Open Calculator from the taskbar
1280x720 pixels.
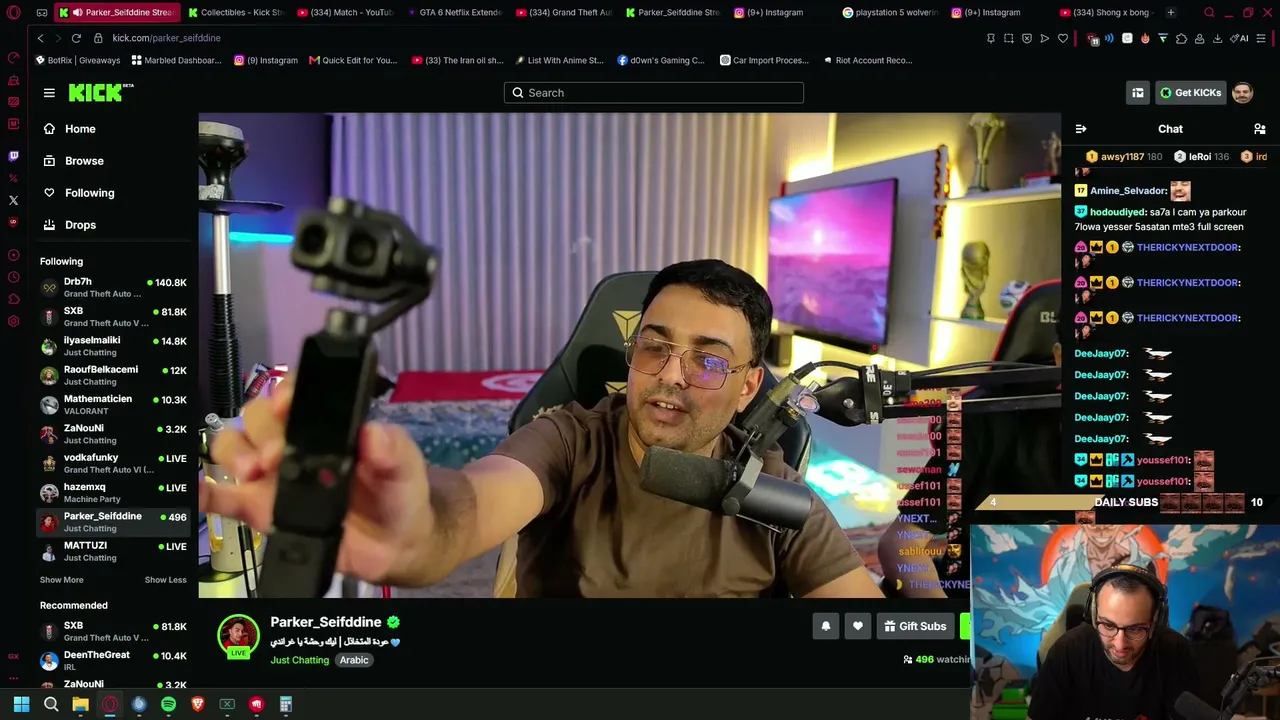click(286, 704)
